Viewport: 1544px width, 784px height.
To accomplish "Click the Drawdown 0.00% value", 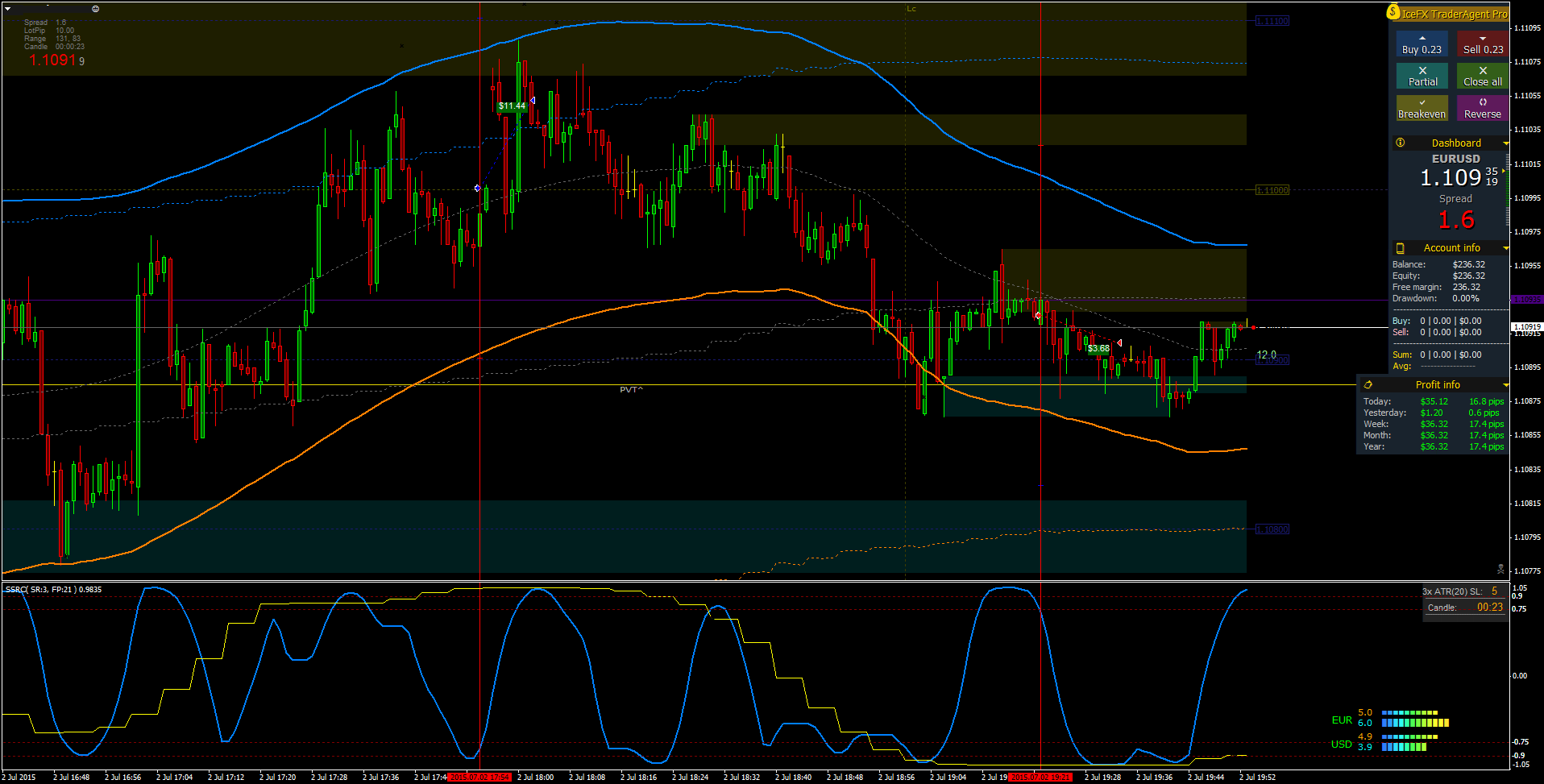I will click(x=1465, y=298).
